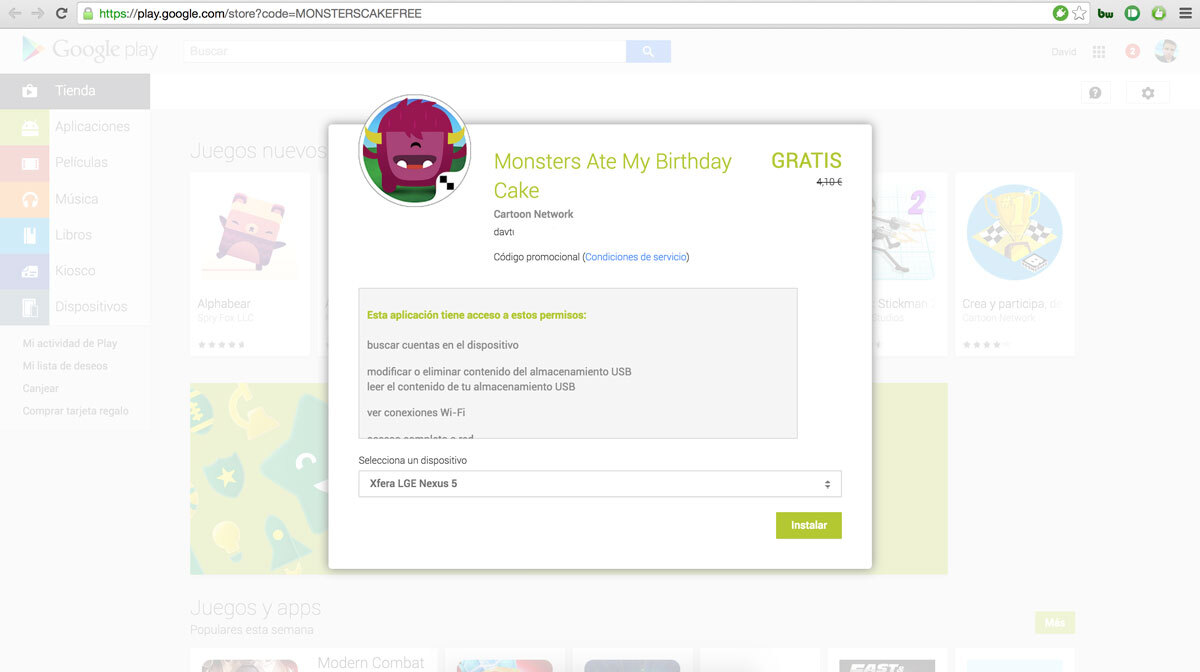This screenshot has height=672, width=1200.
Task: Open the user profile avatar
Action: point(1166,52)
